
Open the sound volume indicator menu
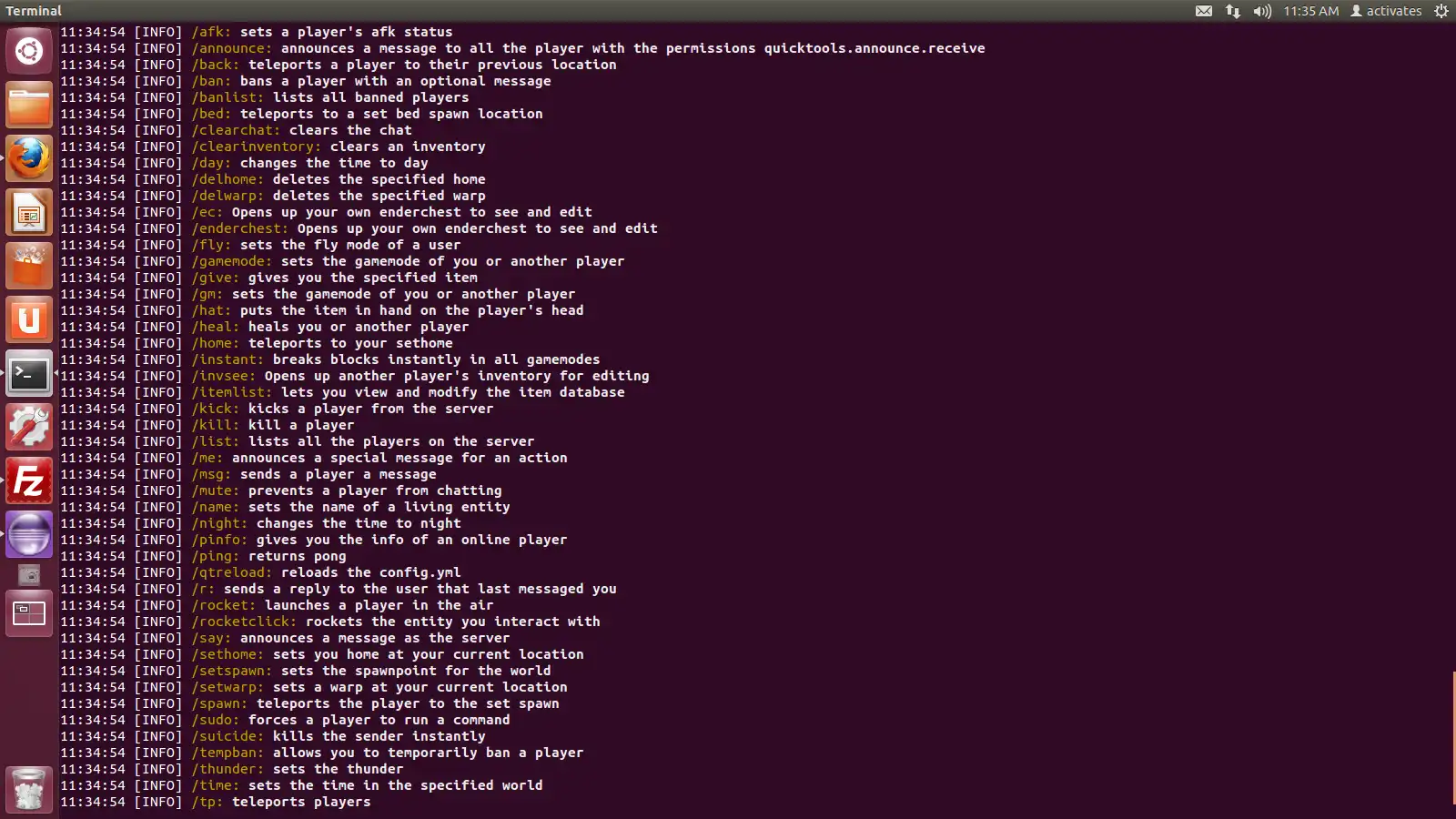click(x=1262, y=11)
